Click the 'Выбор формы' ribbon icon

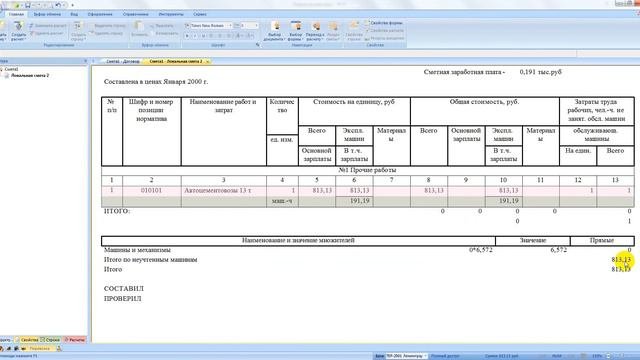pos(295,31)
